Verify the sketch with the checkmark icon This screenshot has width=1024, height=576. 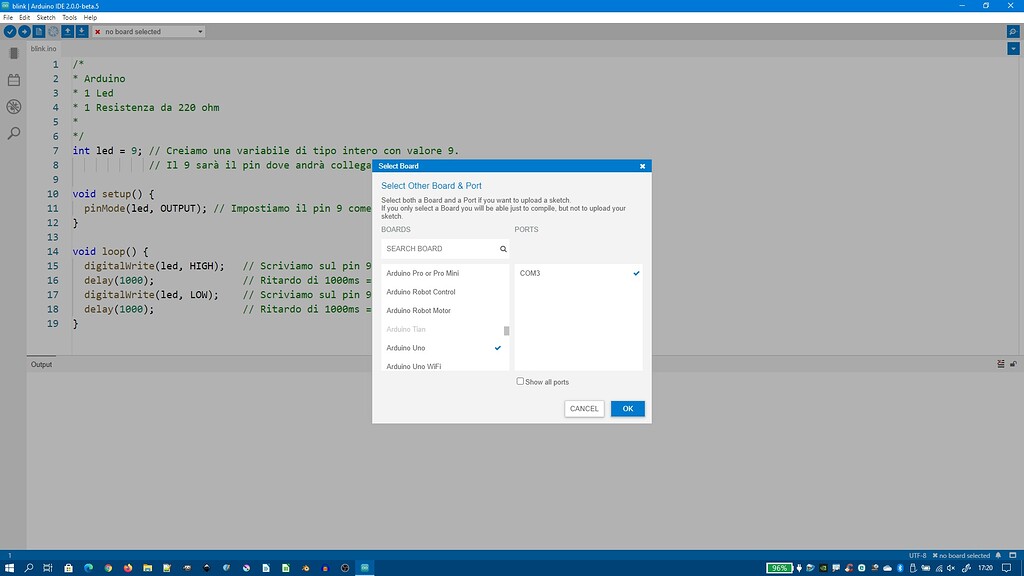coord(10,31)
